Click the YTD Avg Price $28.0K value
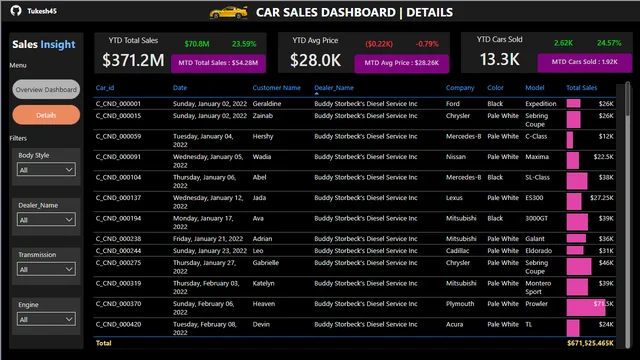The image size is (640, 360). pos(316,60)
